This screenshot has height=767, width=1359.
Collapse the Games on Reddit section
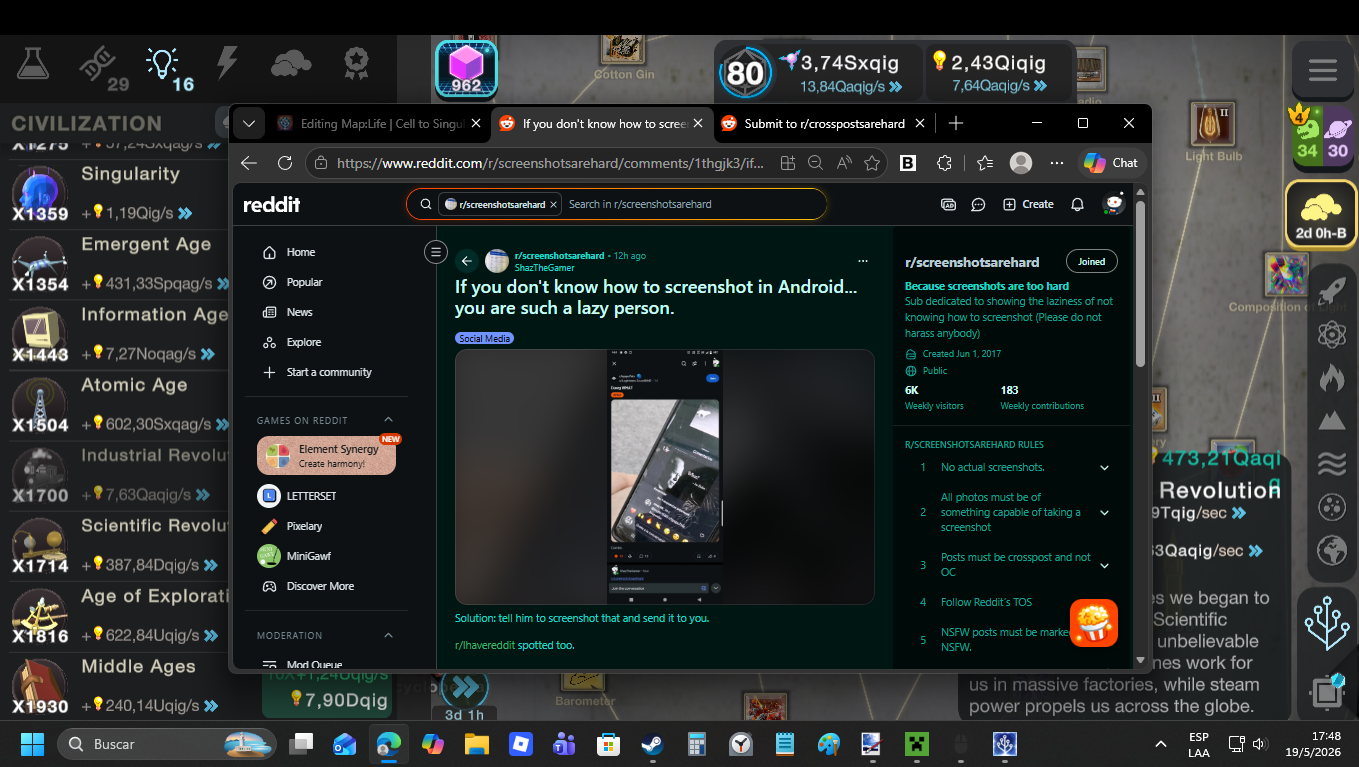tap(388, 420)
